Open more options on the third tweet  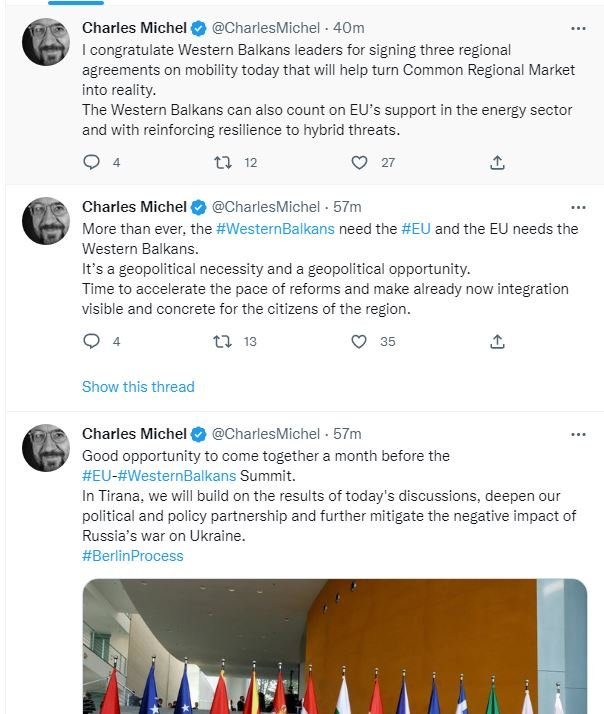578,434
